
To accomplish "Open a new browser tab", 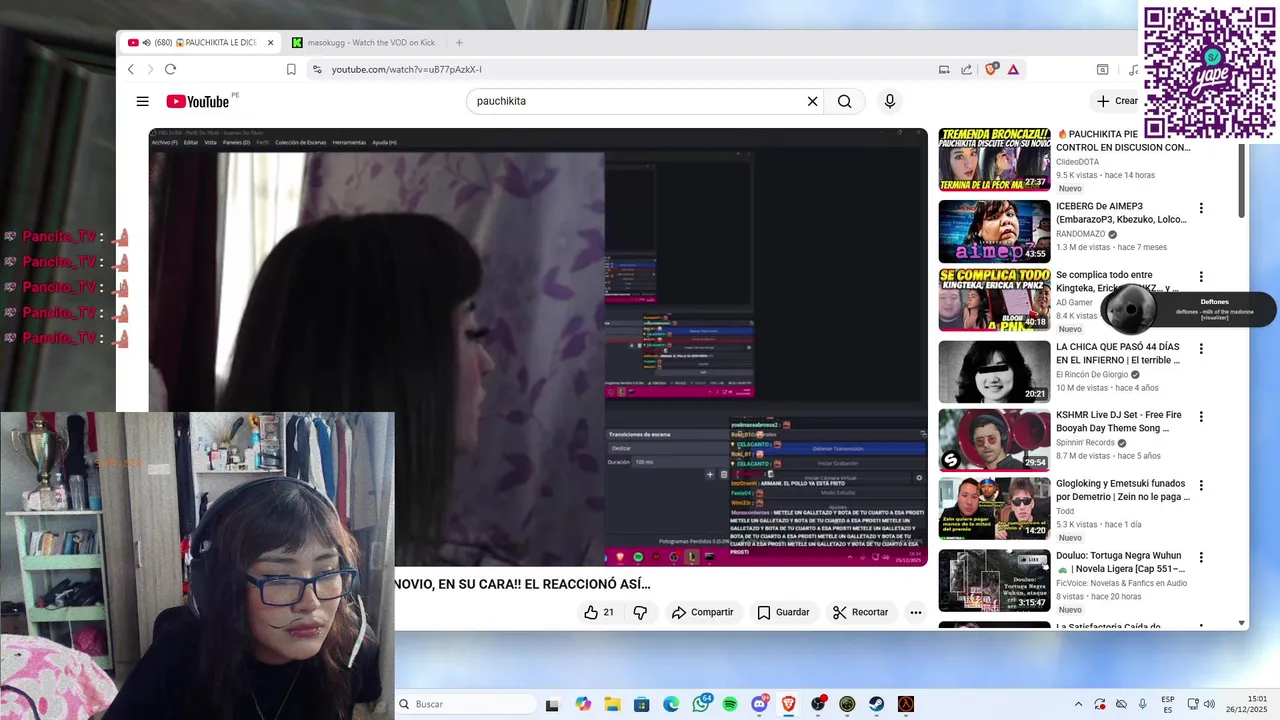I will coord(459,43).
